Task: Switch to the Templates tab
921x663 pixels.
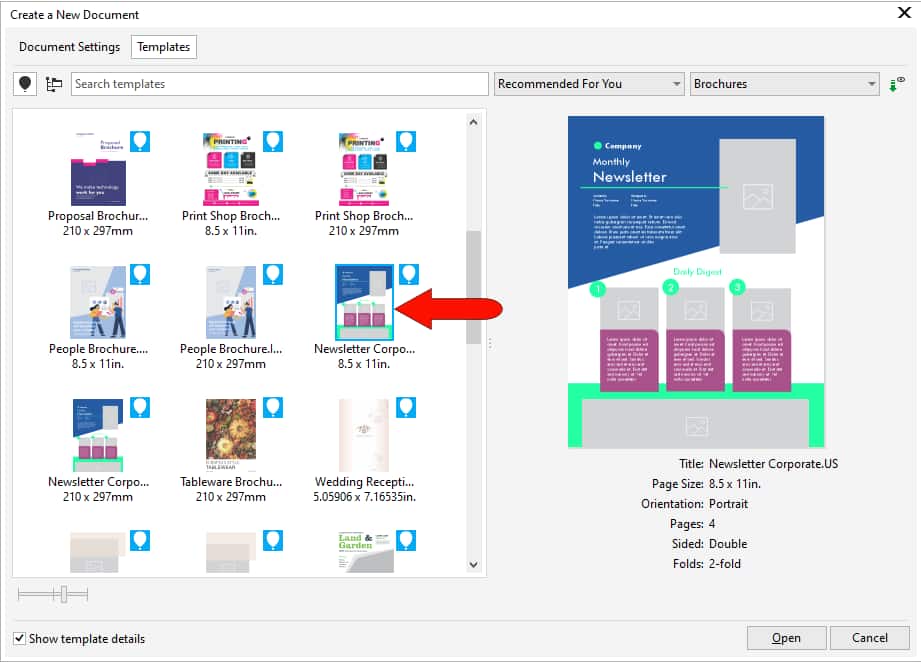Action: [164, 46]
